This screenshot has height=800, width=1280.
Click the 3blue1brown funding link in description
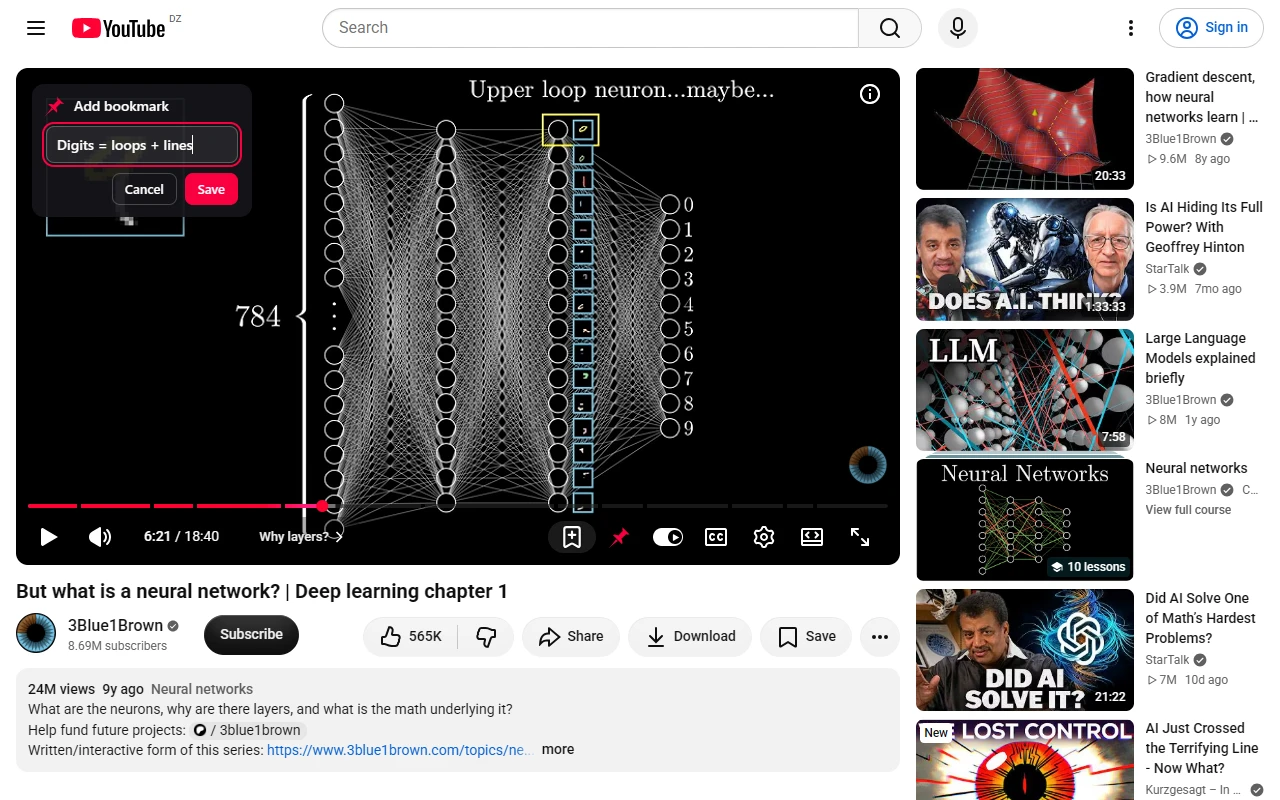[x=248, y=730]
